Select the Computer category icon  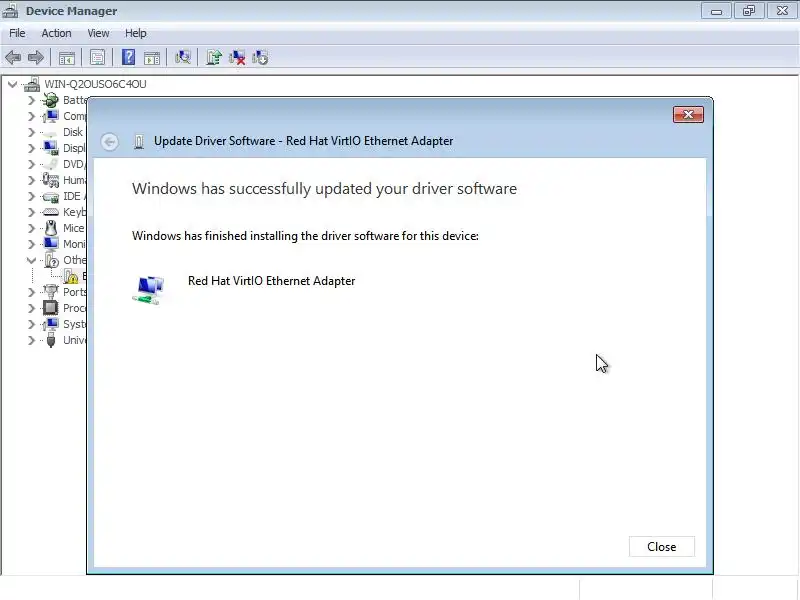tap(51, 116)
